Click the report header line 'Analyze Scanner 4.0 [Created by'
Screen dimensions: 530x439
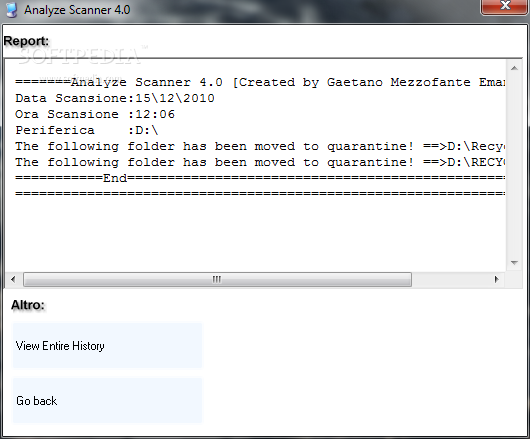pyautogui.click(x=260, y=82)
